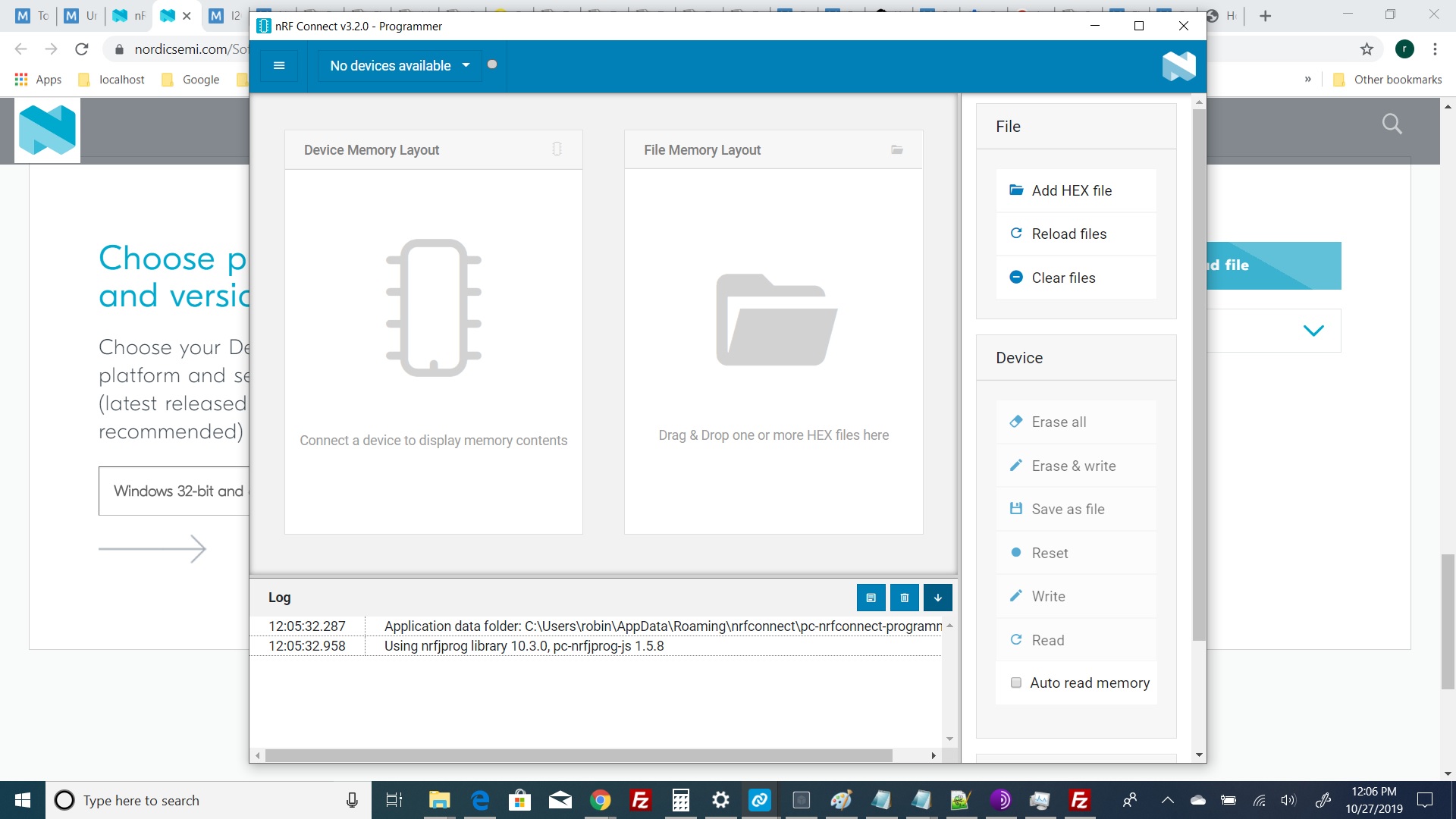Click 'Drag & Drop one or more HEX files here'

[773, 435]
